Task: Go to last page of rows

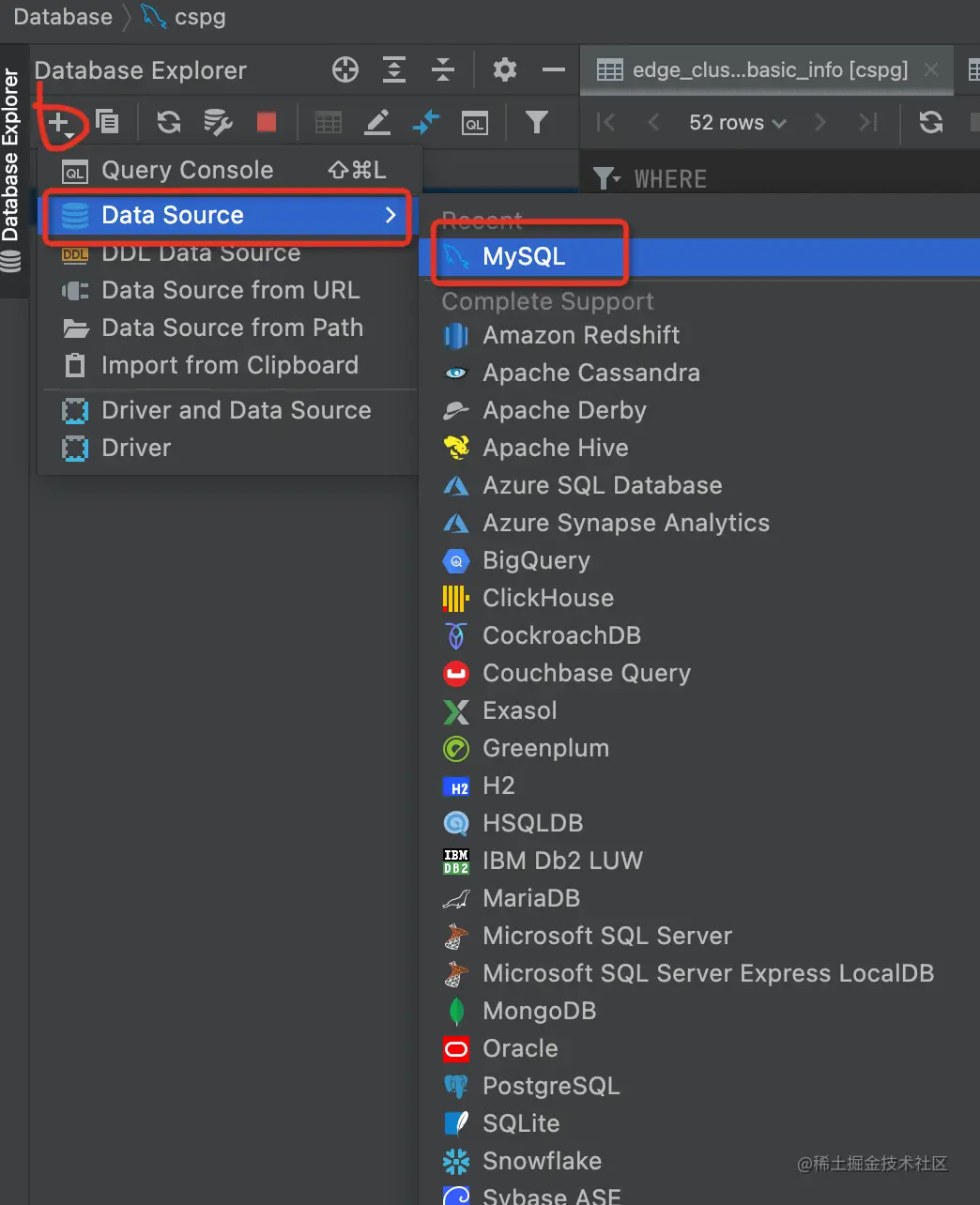Action: [x=868, y=122]
